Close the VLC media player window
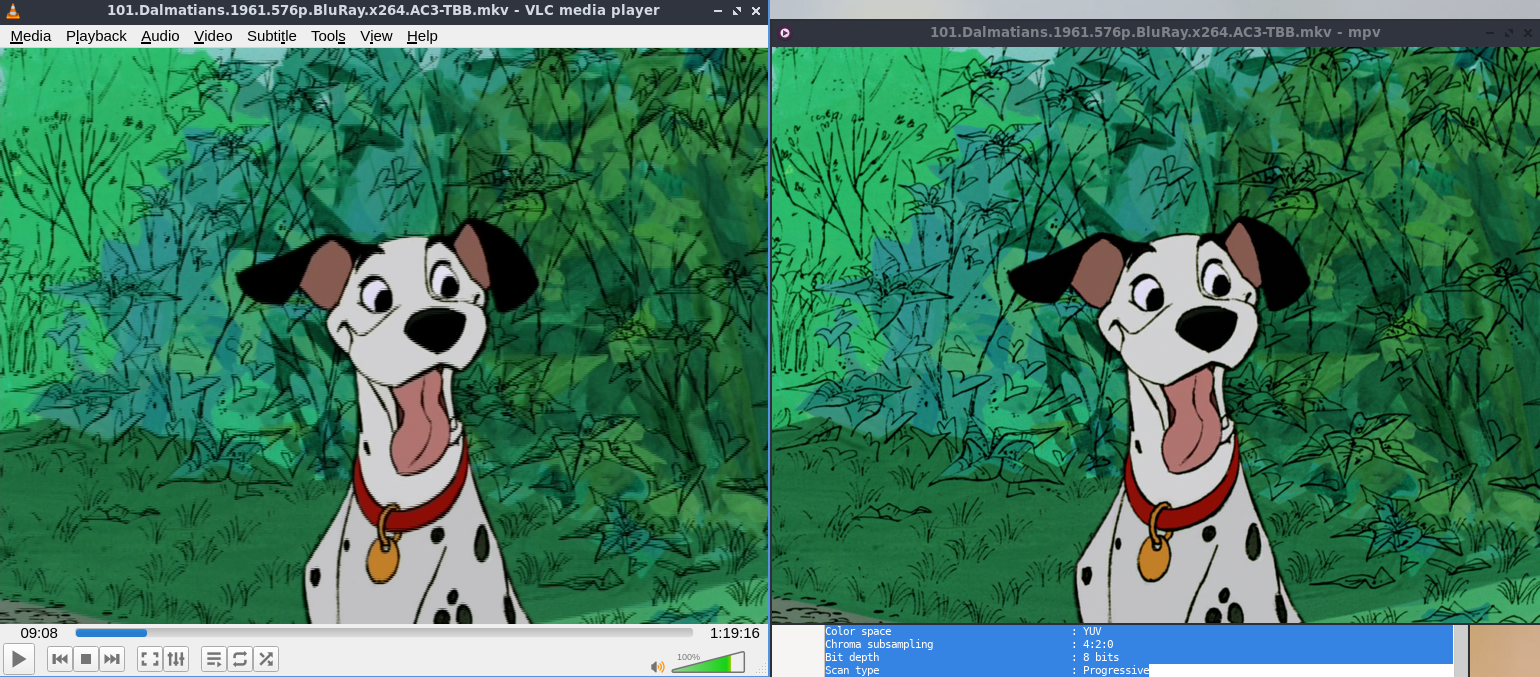 (x=756, y=11)
